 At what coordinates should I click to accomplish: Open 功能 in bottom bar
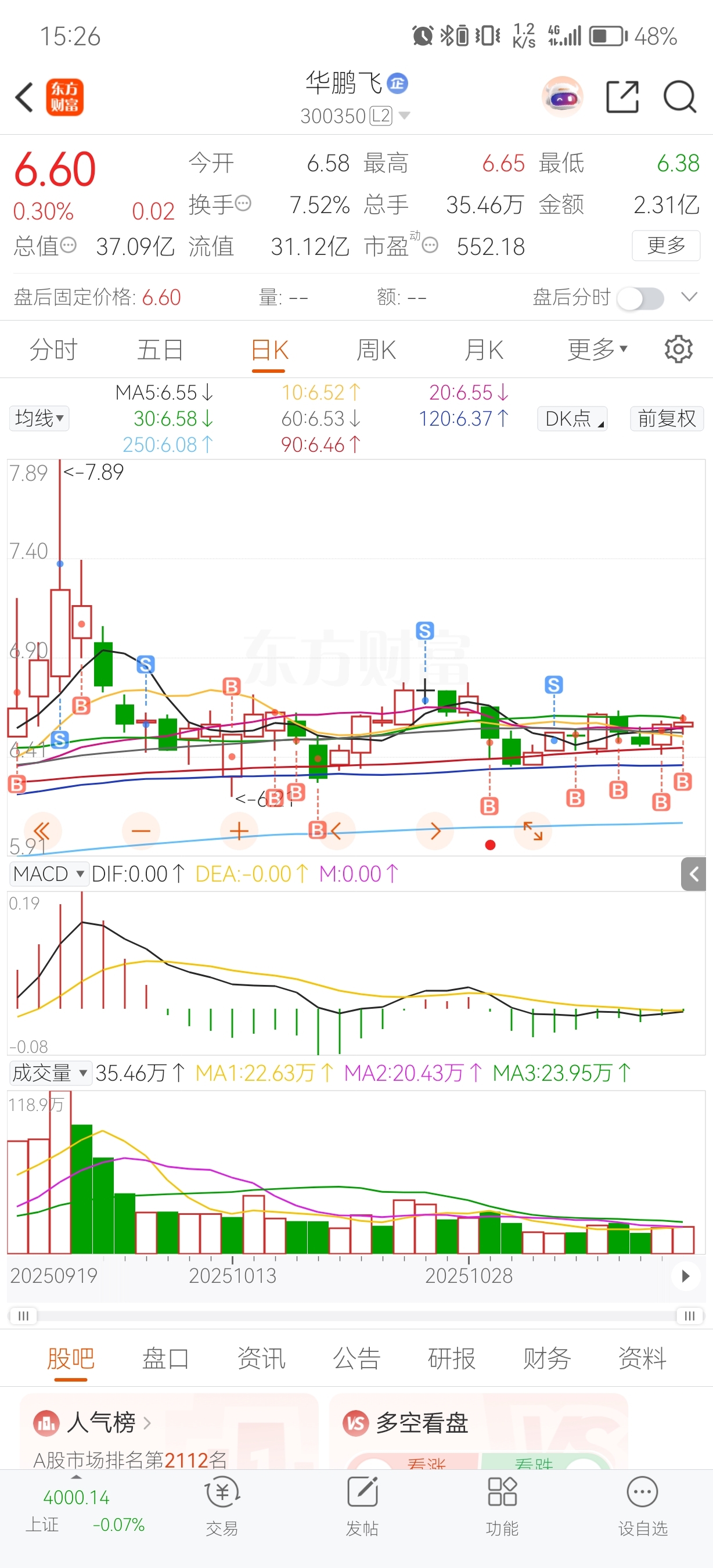502,1506
